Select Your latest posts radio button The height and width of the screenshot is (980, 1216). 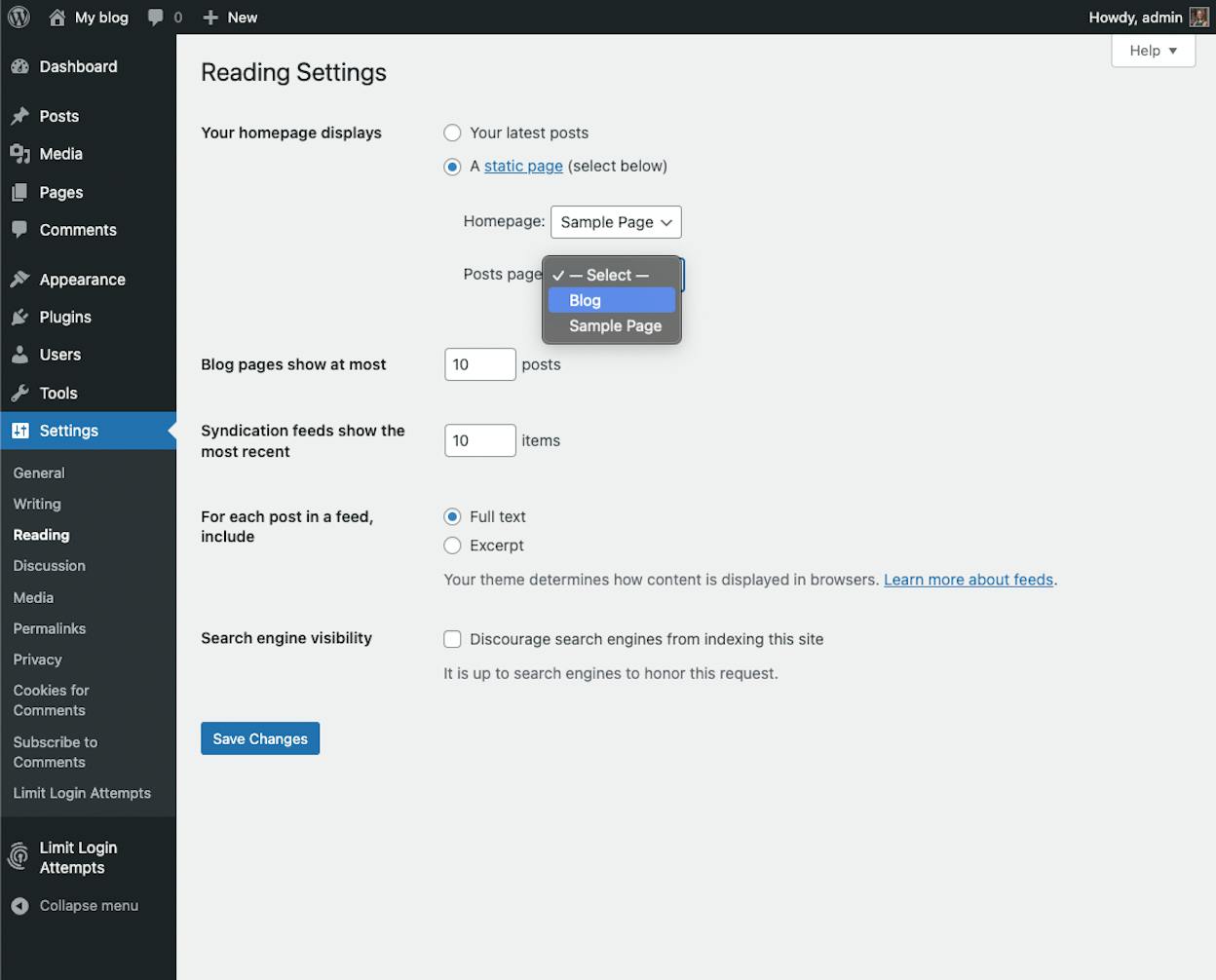(452, 132)
